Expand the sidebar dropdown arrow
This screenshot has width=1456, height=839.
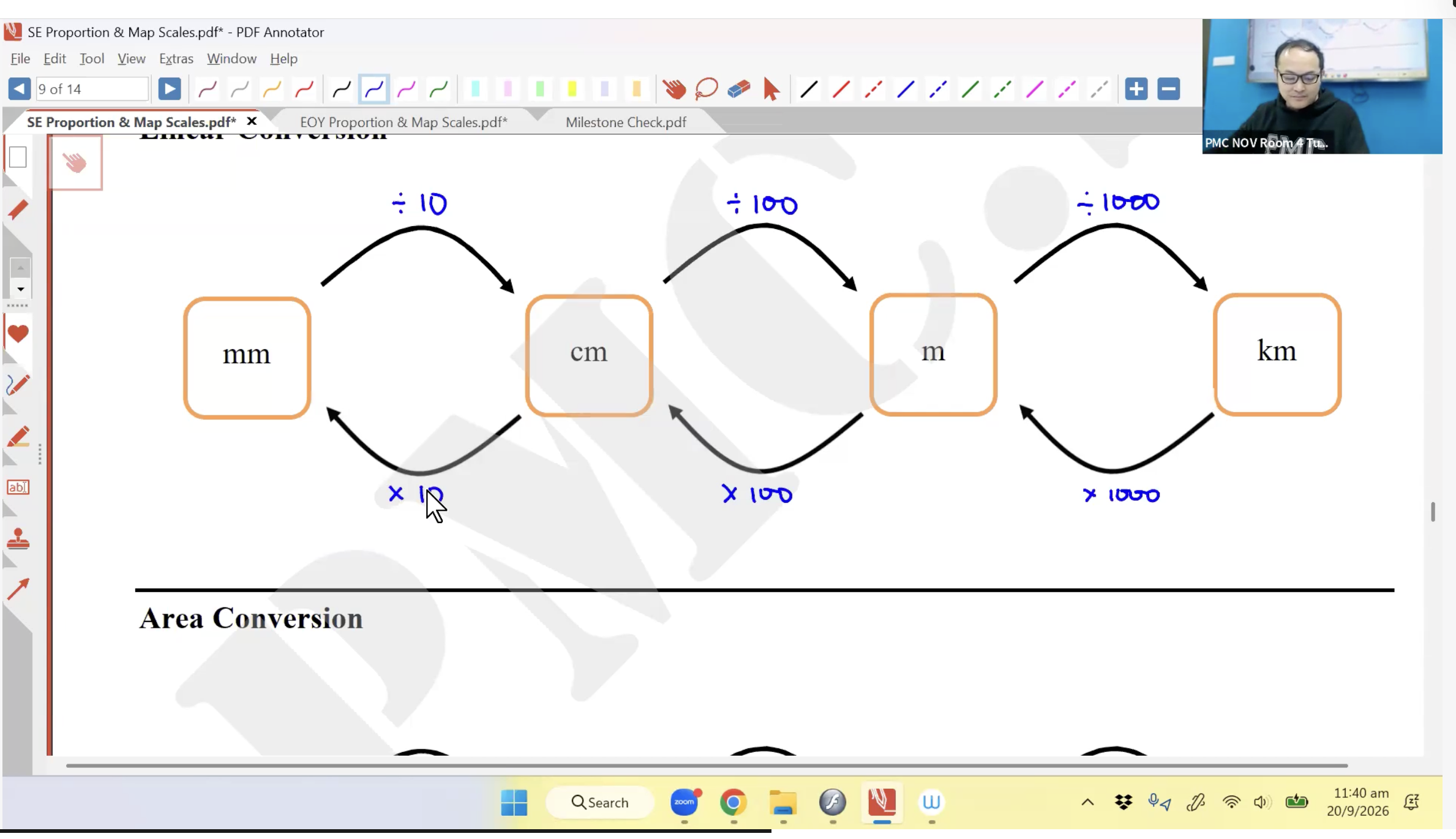pyautogui.click(x=20, y=290)
